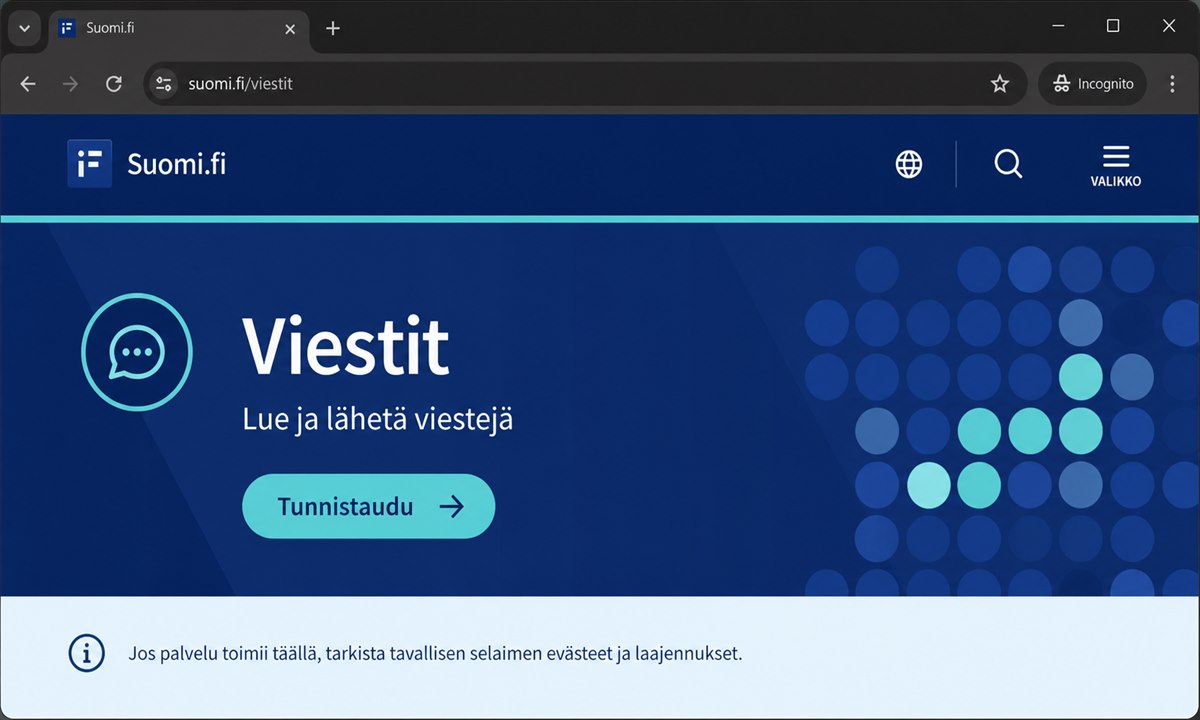Close the Suomi.fi tab
Screen dimensions: 1200x720
tap(290, 29)
